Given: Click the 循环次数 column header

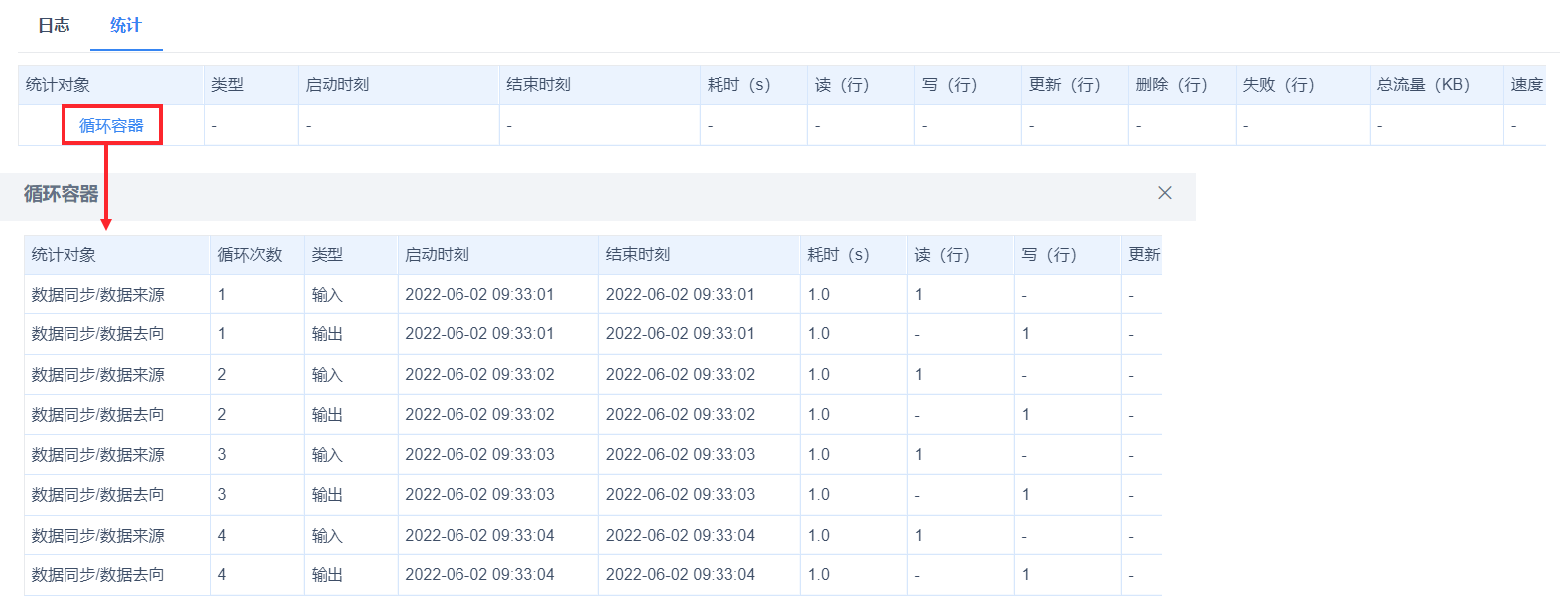Looking at the screenshot, I should 250,255.
